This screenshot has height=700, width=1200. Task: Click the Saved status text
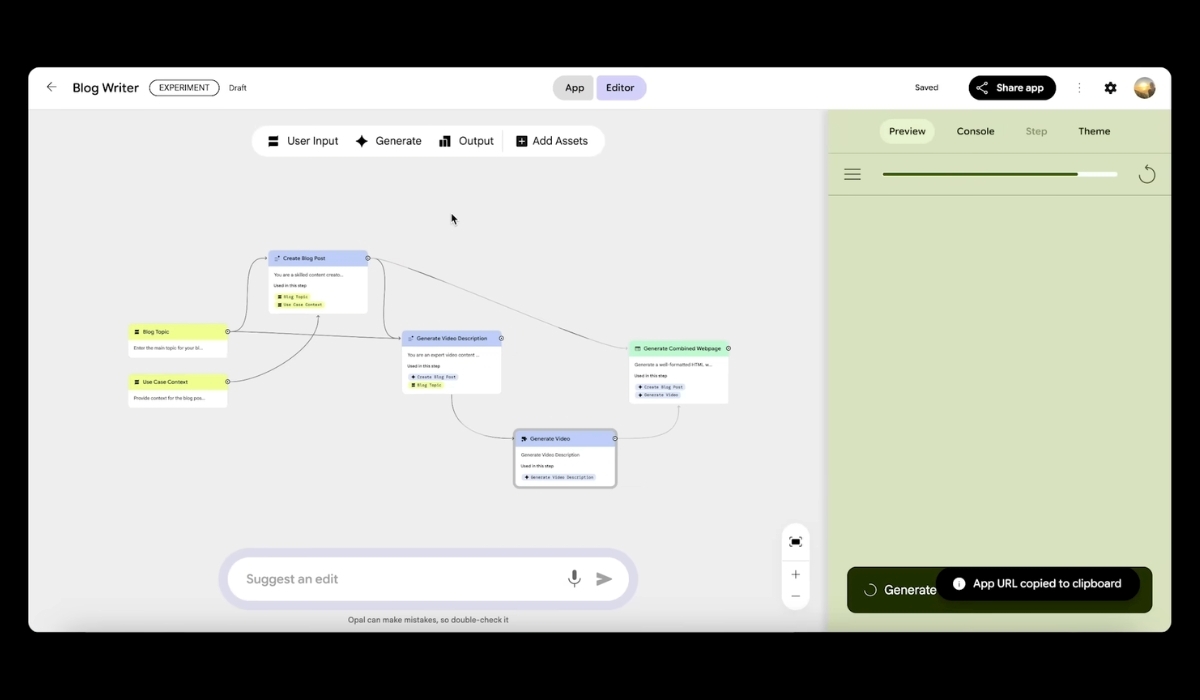(926, 88)
